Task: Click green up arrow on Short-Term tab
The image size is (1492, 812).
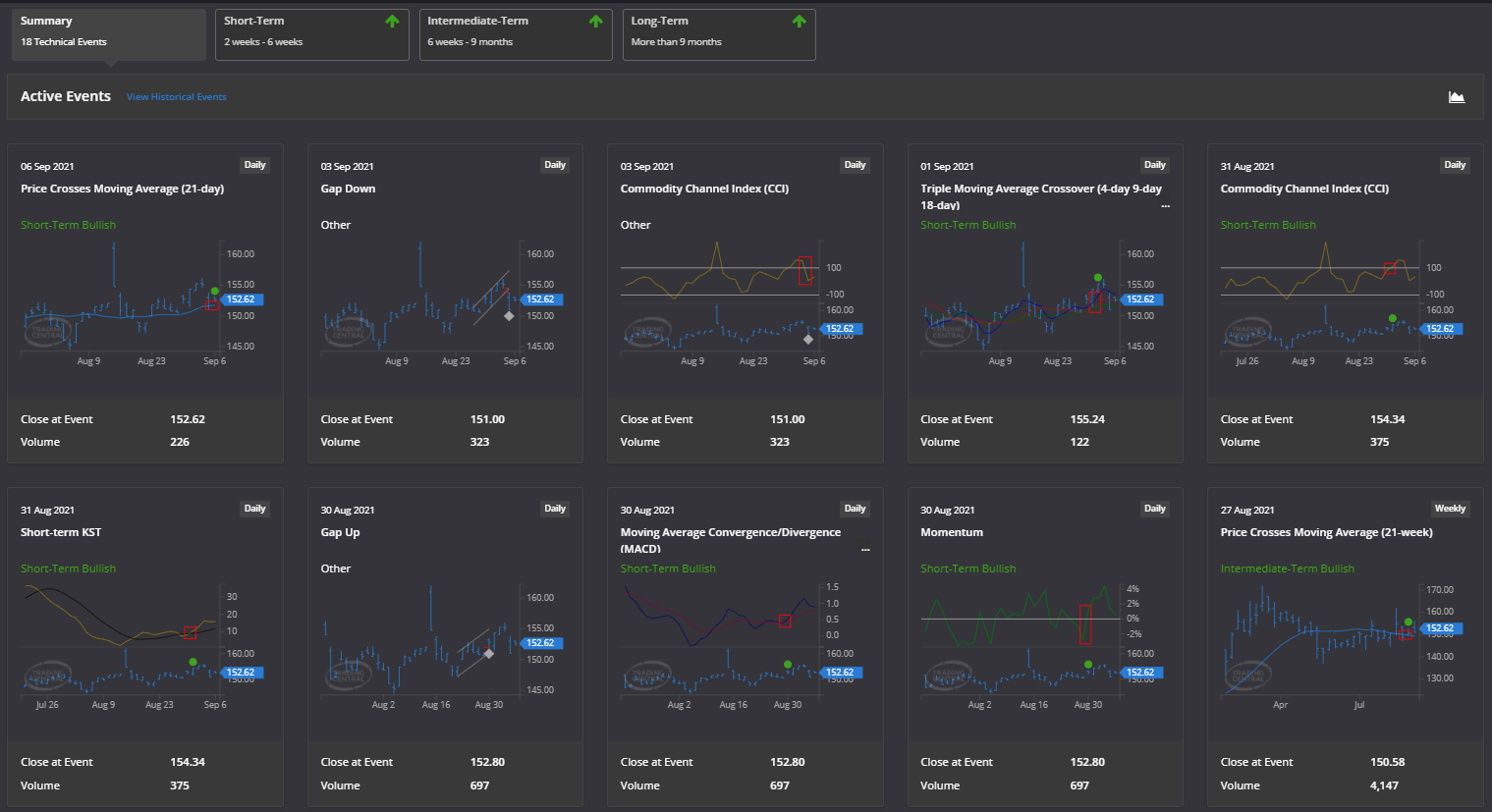Action: pyautogui.click(x=392, y=22)
